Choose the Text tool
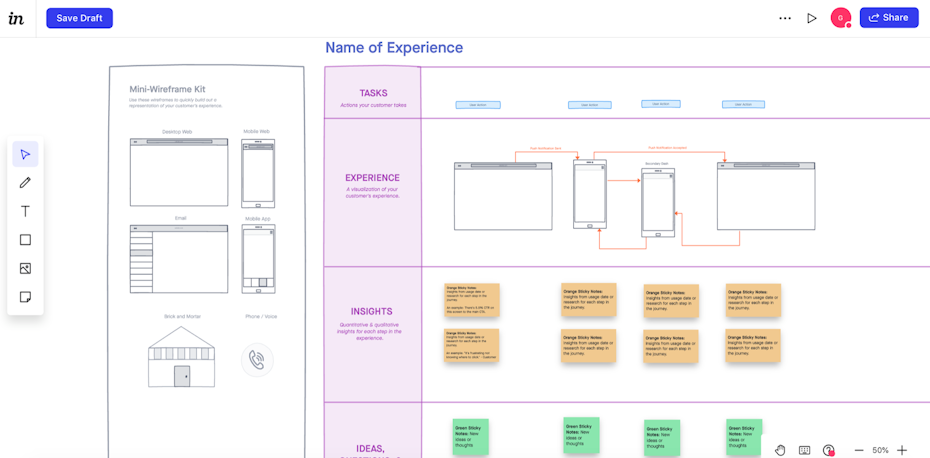The image size is (930, 458). coord(25,211)
